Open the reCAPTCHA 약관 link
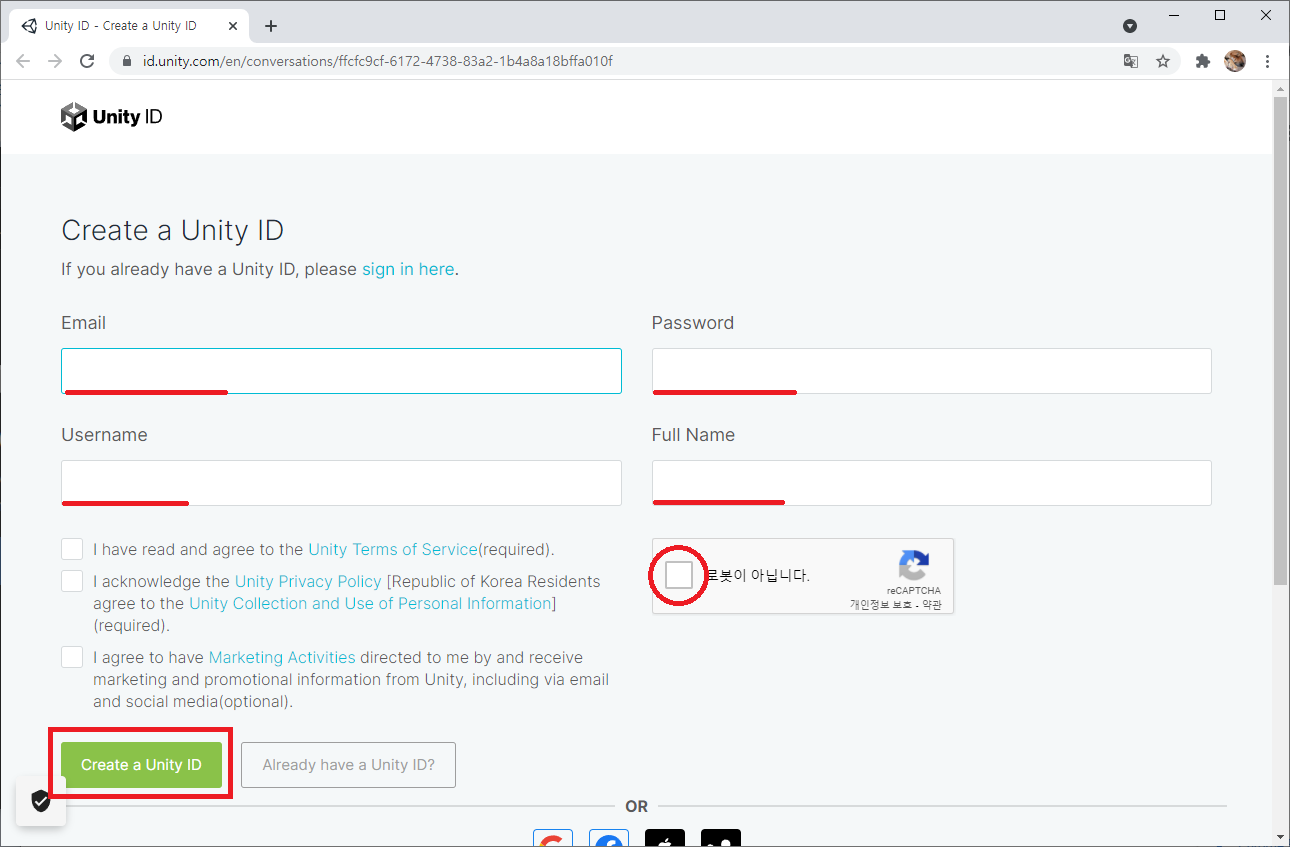 click(x=932, y=604)
